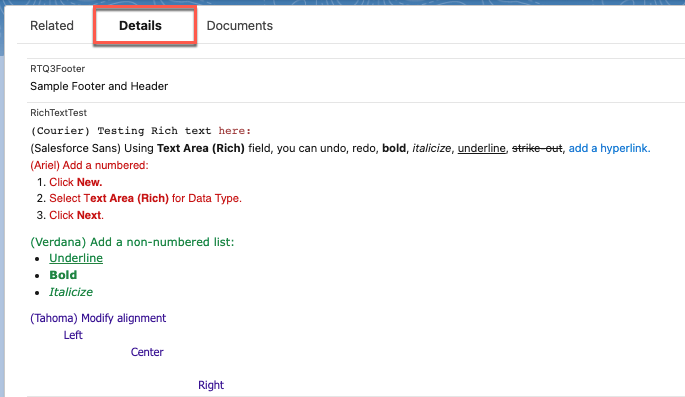685x397 pixels.
Task: Click 'Sample Footer and Header' value
Action: coord(99,86)
